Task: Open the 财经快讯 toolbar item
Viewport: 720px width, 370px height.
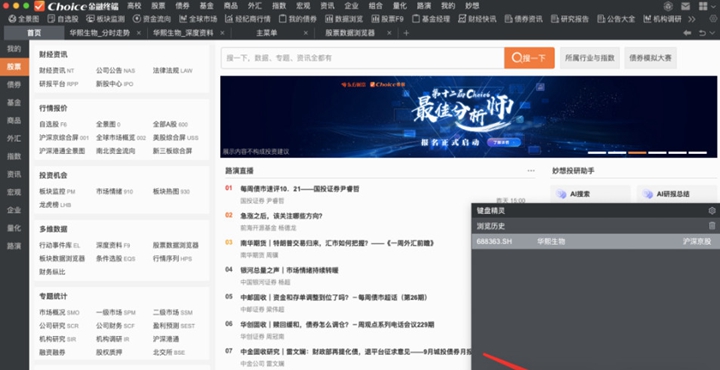Action: pos(478,19)
